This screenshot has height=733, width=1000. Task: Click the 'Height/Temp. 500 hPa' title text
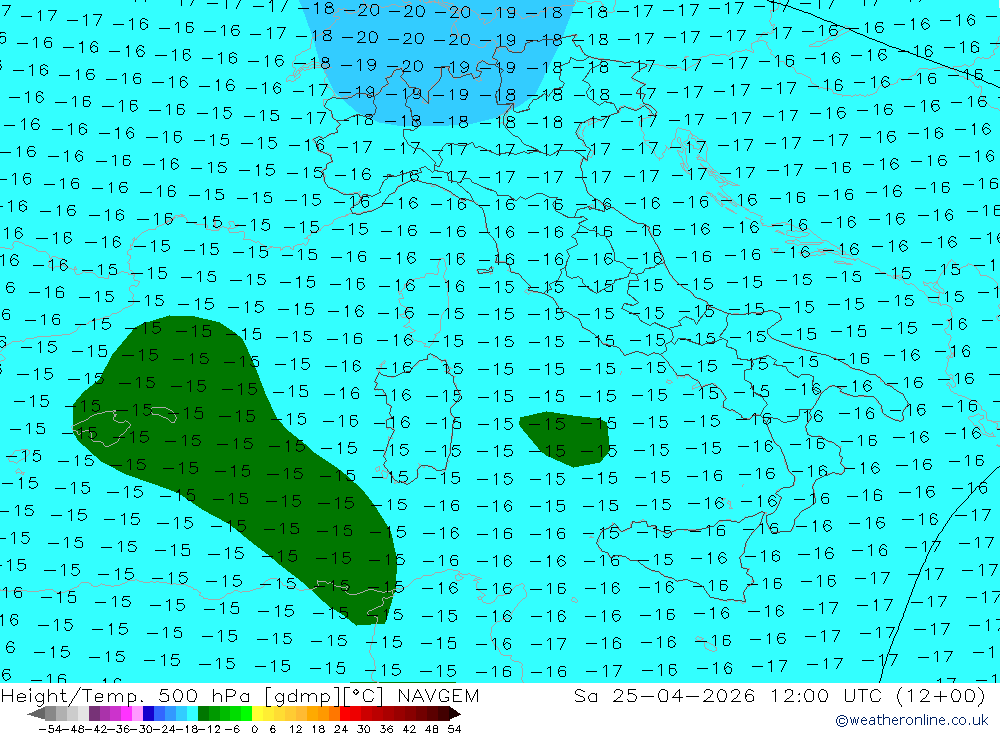point(128,695)
